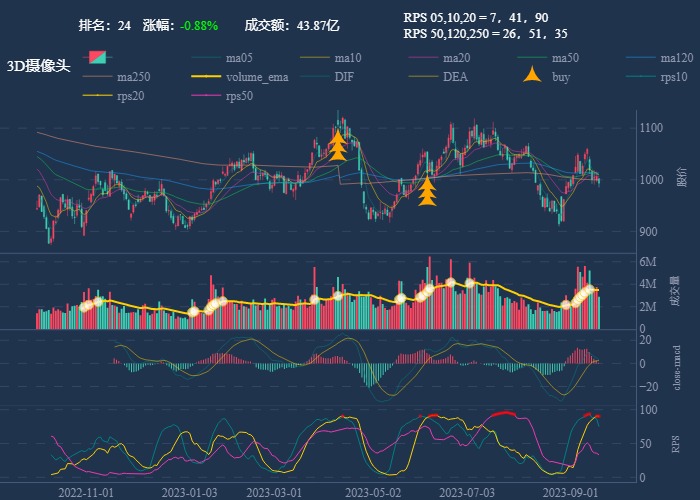Click the buy signal arrows near price 1000
700x500 pixels.
click(x=427, y=191)
